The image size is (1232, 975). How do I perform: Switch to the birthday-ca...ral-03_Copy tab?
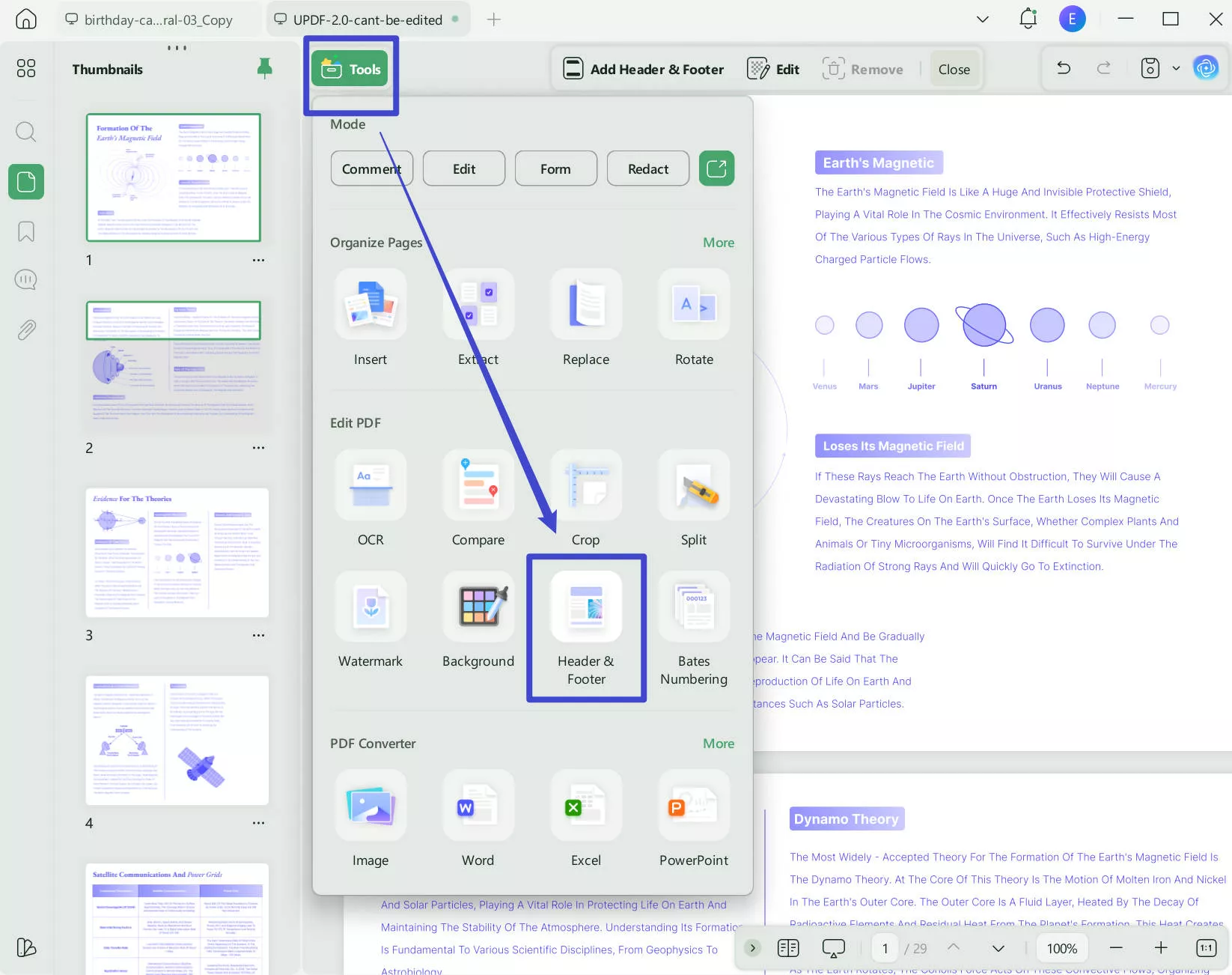coord(158,19)
